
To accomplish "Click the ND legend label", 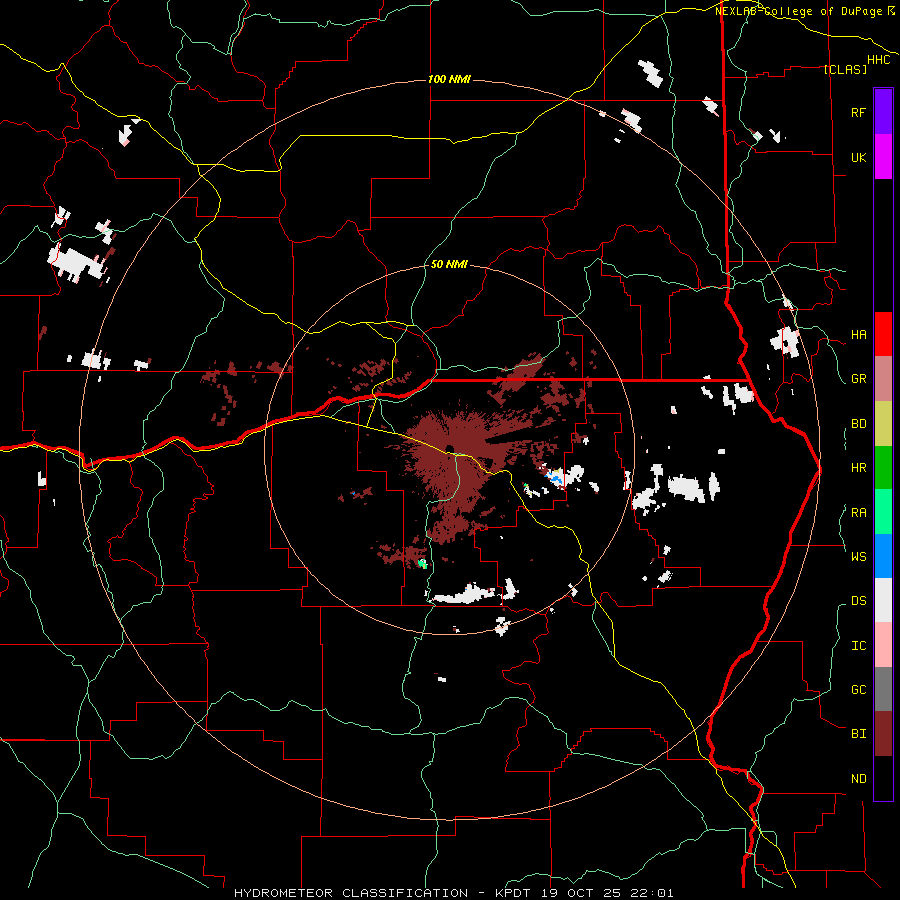I will click(858, 779).
